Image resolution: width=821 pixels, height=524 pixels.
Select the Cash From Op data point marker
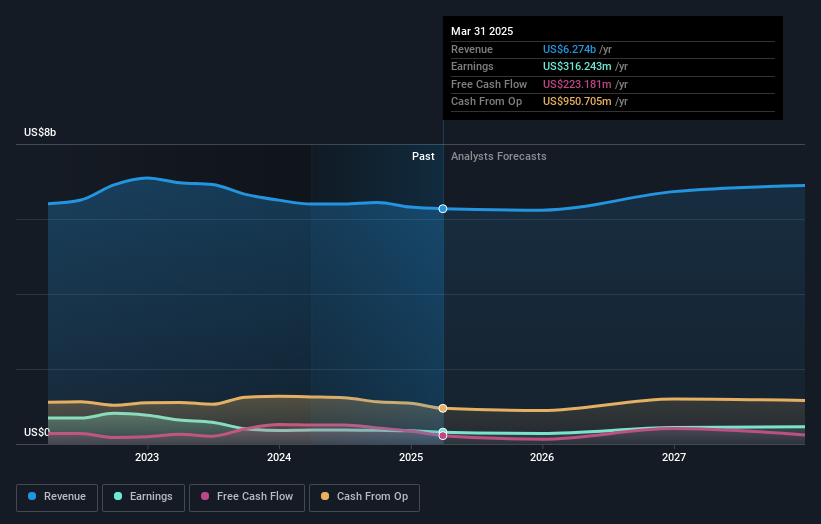443,408
